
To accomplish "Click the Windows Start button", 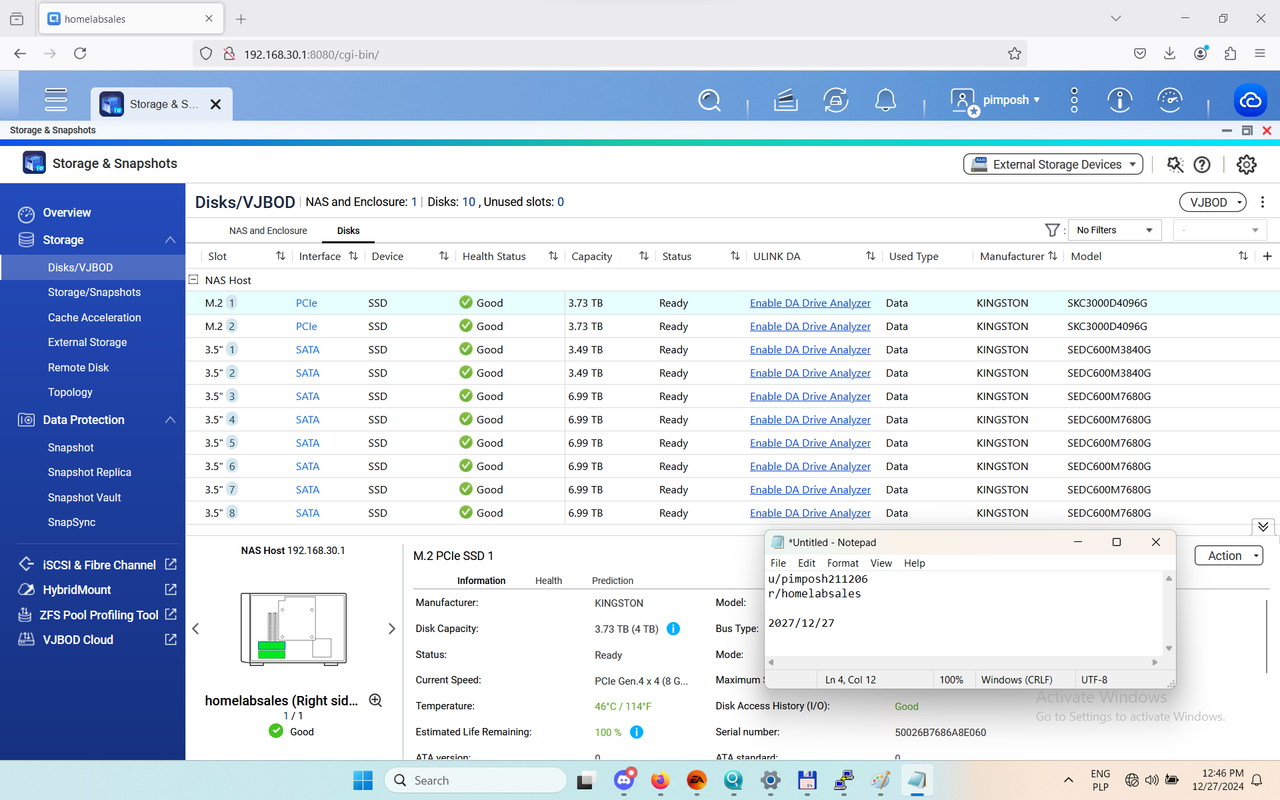I will click(362, 780).
